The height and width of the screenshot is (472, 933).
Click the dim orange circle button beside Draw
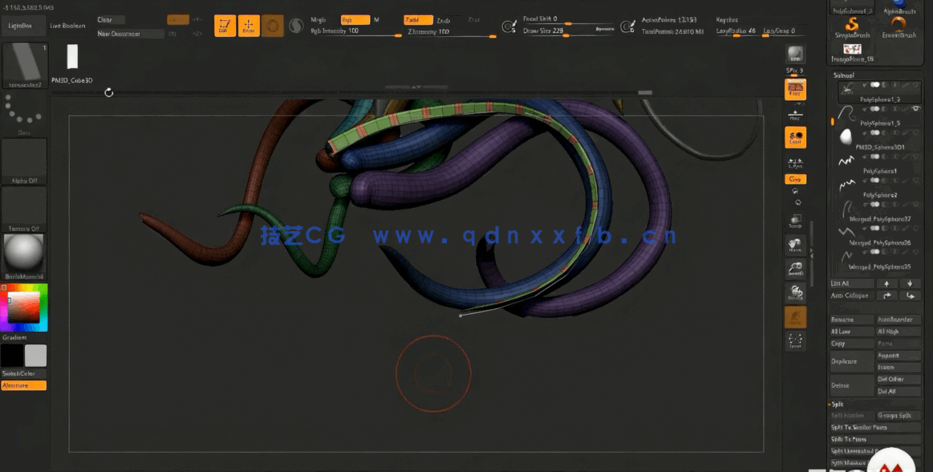pos(273,26)
